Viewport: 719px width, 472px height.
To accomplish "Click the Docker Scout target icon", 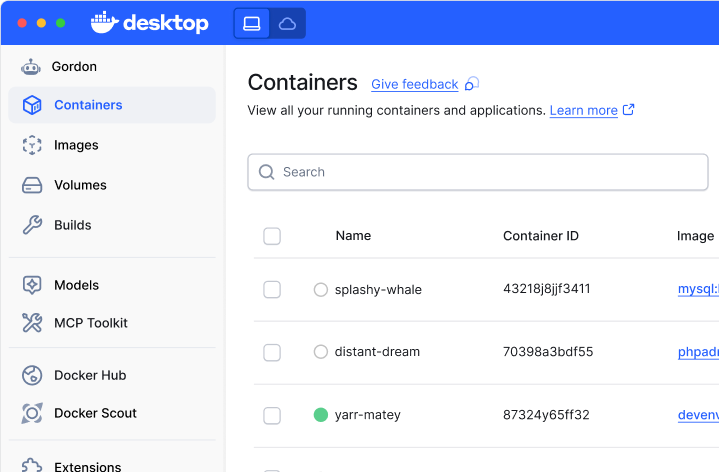I will (32, 413).
